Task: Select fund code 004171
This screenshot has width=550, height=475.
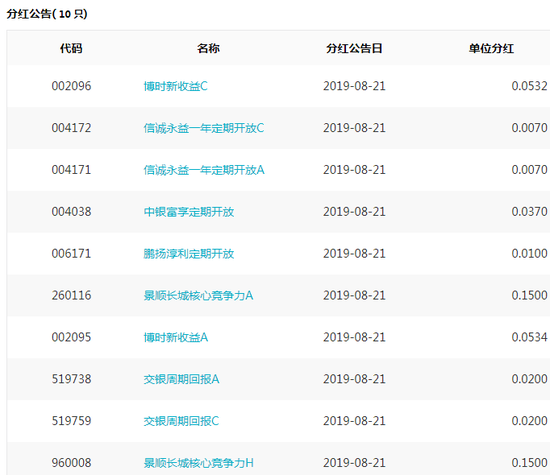Action: tap(71, 170)
